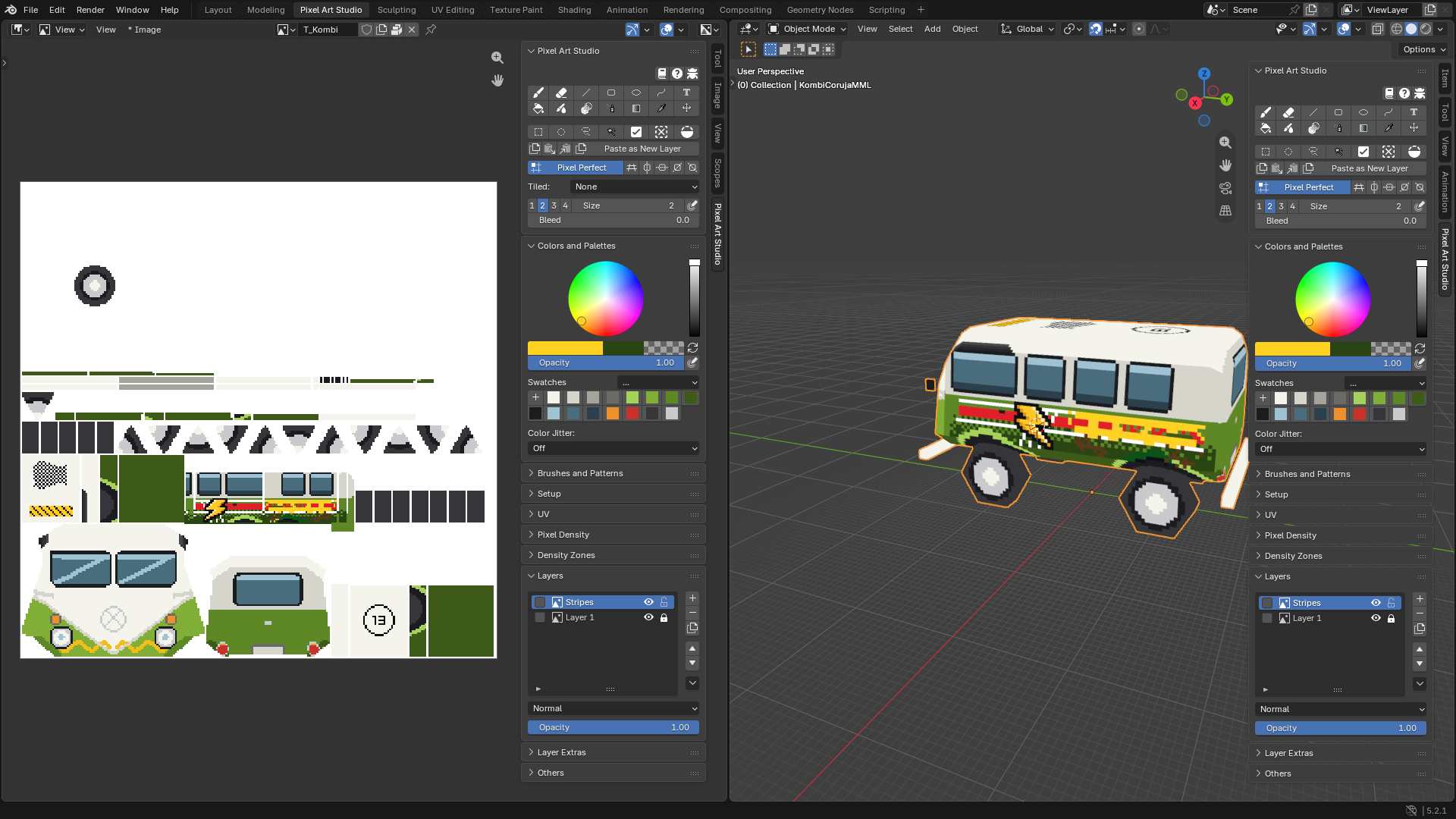The width and height of the screenshot is (1456, 819).
Task: Select the magic wand tool in the image editor panel
Action: [x=611, y=132]
